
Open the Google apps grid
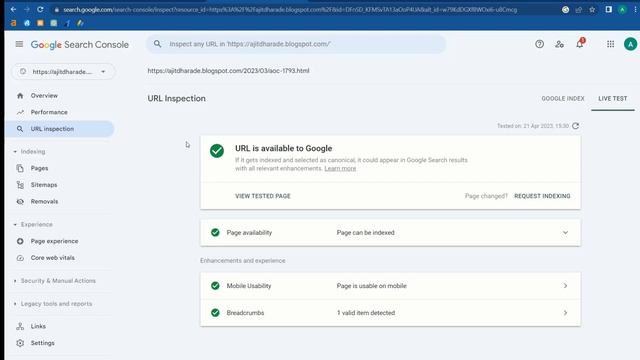(610, 44)
